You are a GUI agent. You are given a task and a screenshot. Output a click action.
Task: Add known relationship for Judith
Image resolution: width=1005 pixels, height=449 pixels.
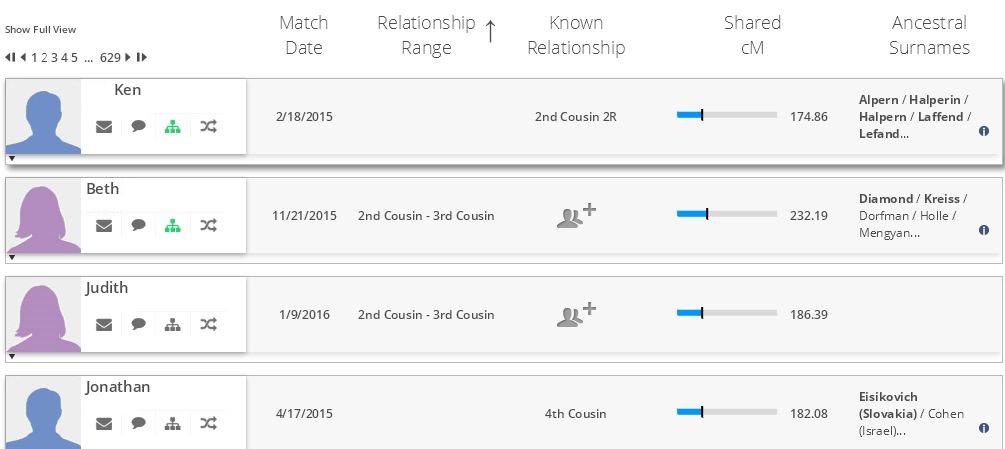tap(575, 315)
